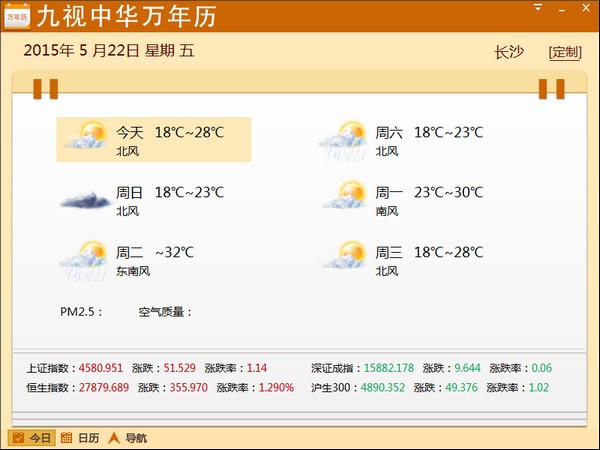The image size is (600, 450).
Task: Click the 今日 checkmark calendar icon
Action: (x=18, y=437)
